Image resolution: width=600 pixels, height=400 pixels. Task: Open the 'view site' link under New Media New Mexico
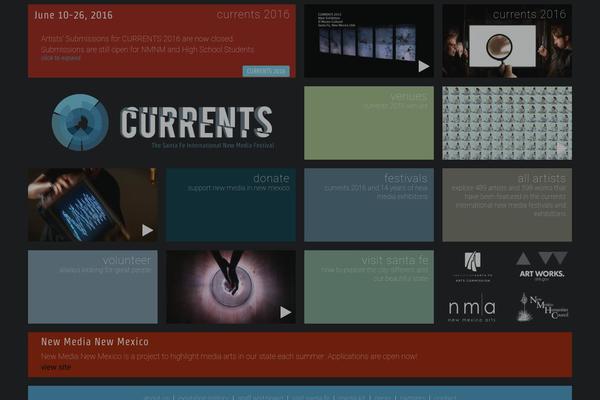pyautogui.click(x=56, y=367)
